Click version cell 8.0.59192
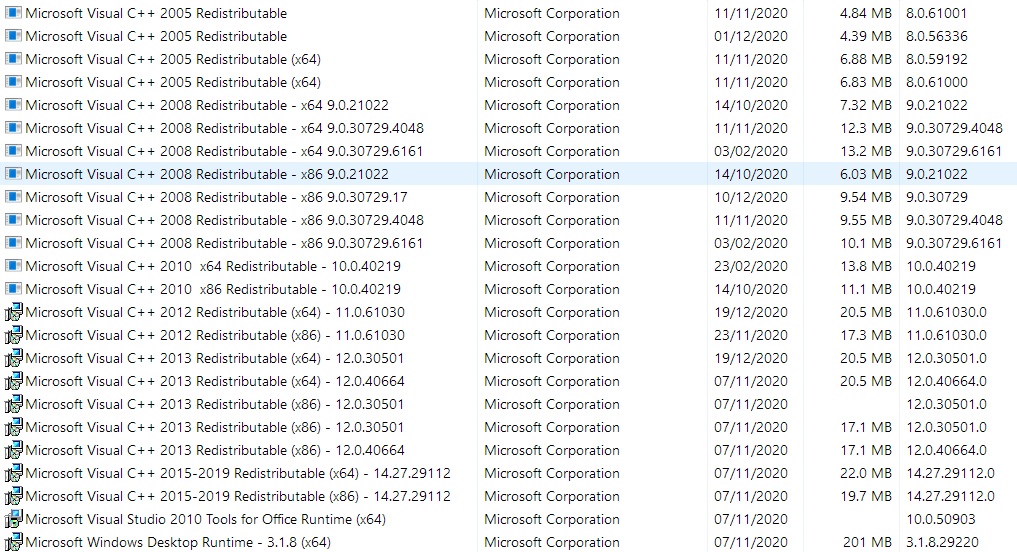Viewport: 1017px width, 552px height. tap(937, 59)
